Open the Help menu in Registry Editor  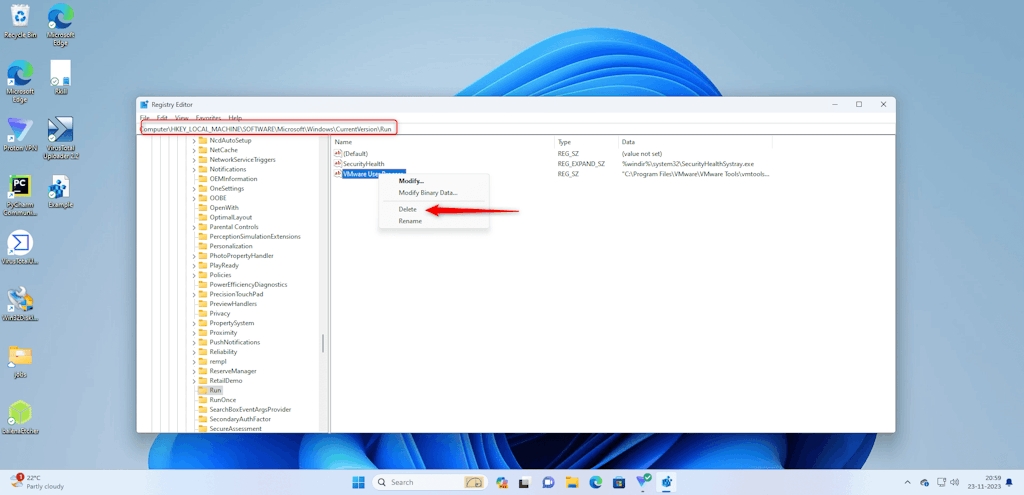(x=235, y=118)
